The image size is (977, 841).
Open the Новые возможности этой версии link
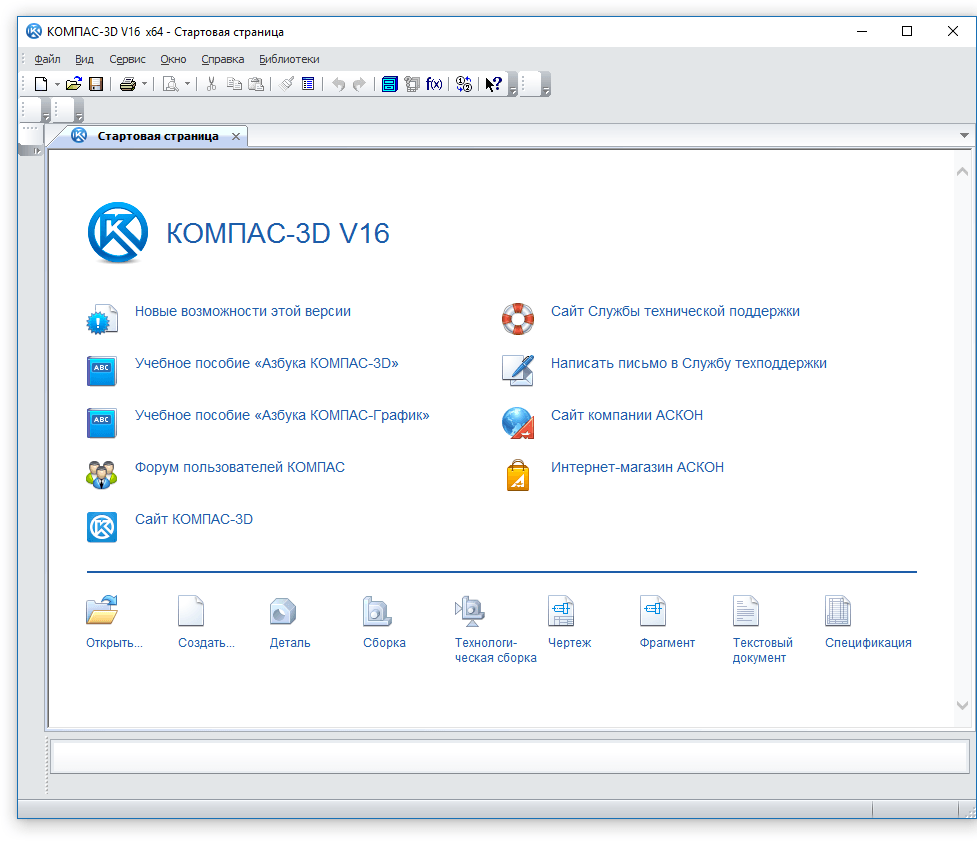242,312
